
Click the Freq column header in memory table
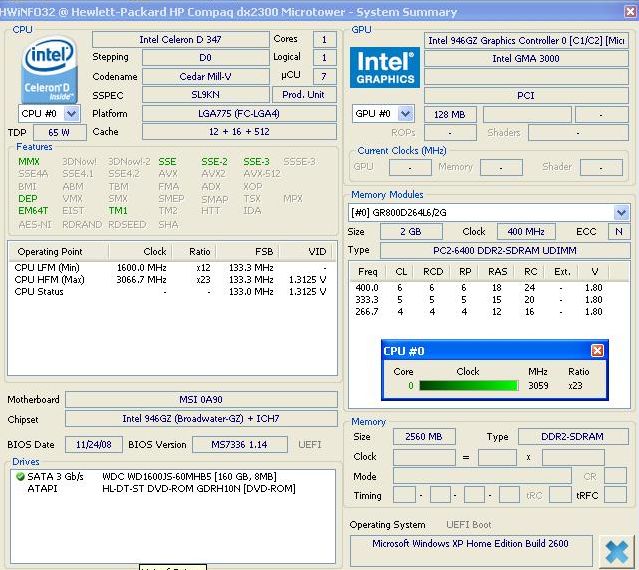367,272
